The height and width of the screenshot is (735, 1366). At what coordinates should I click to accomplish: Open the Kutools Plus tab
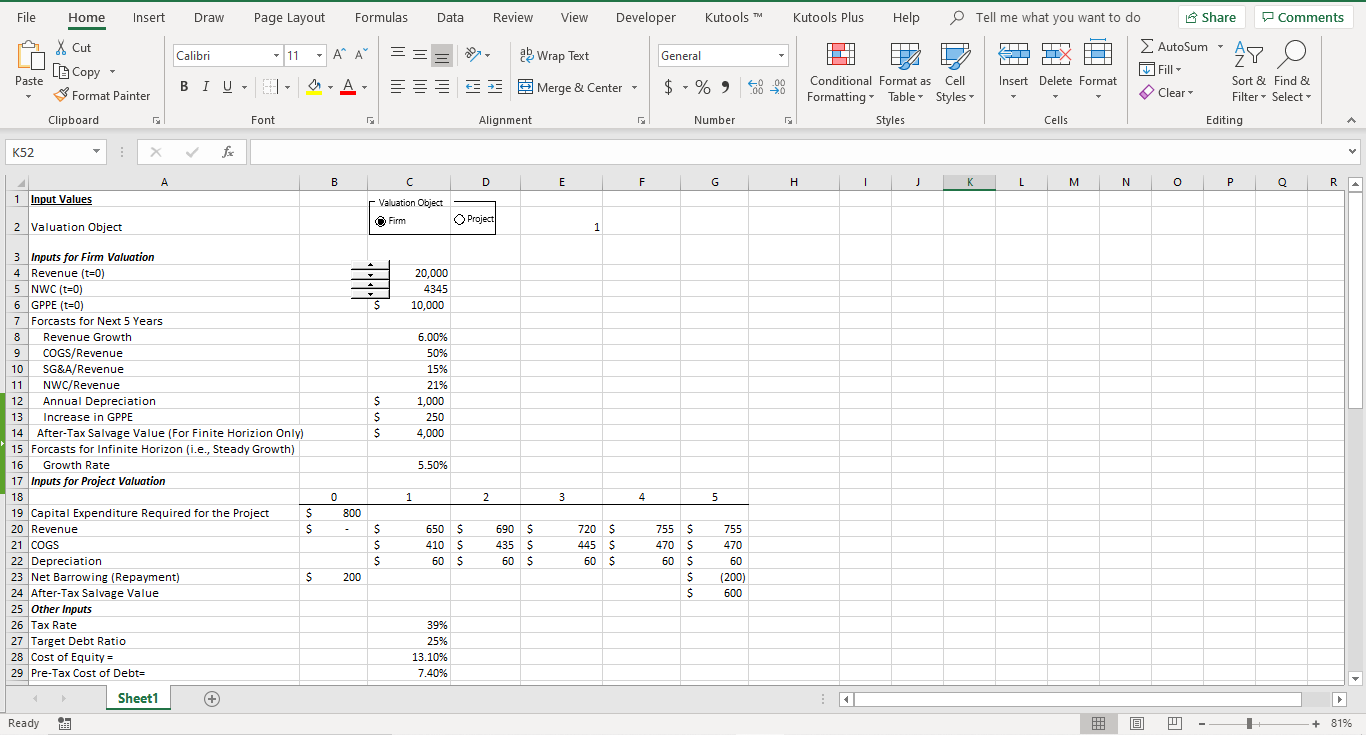(828, 17)
